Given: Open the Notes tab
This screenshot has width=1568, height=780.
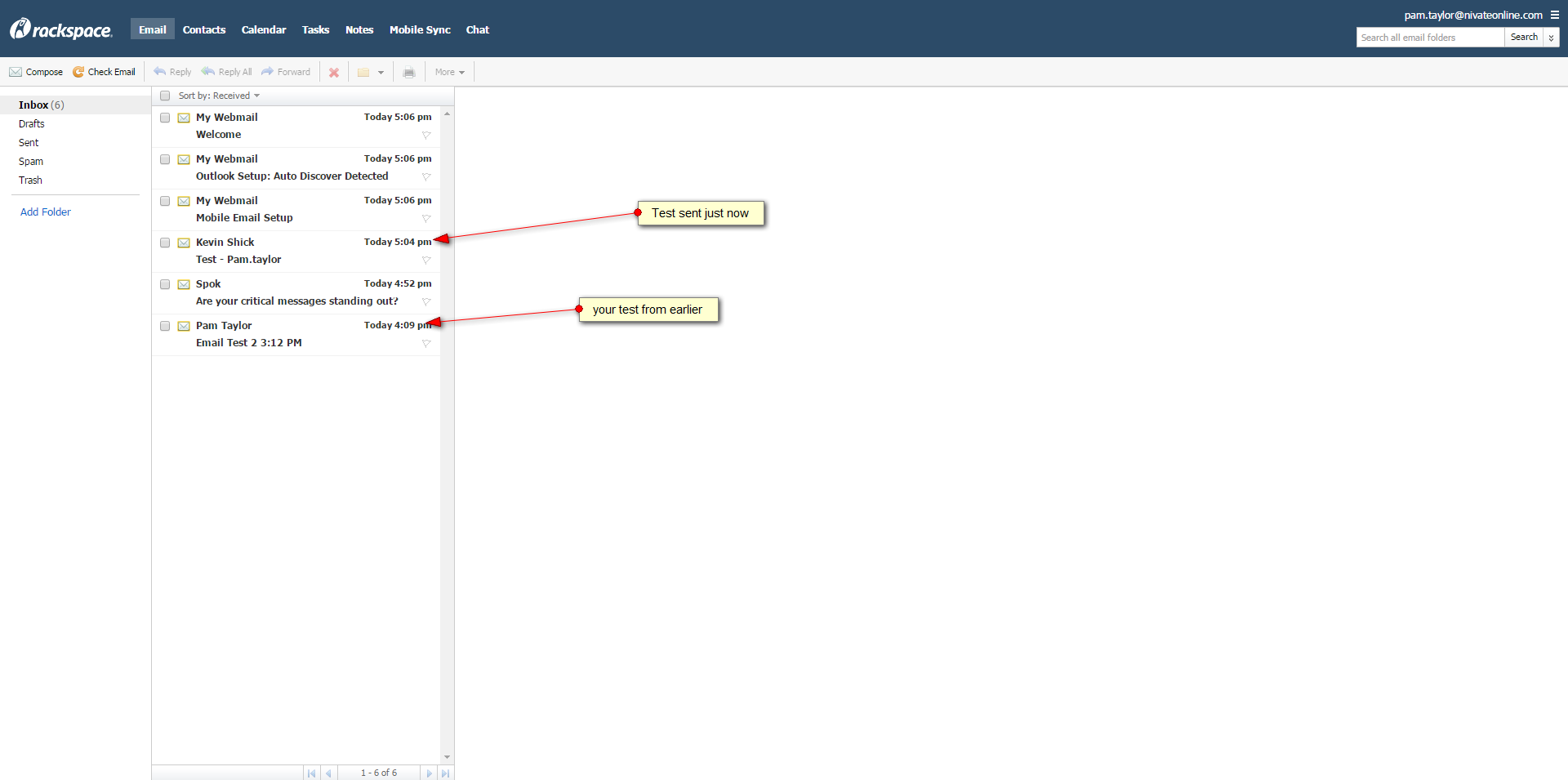Looking at the screenshot, I should pos(359,29).
